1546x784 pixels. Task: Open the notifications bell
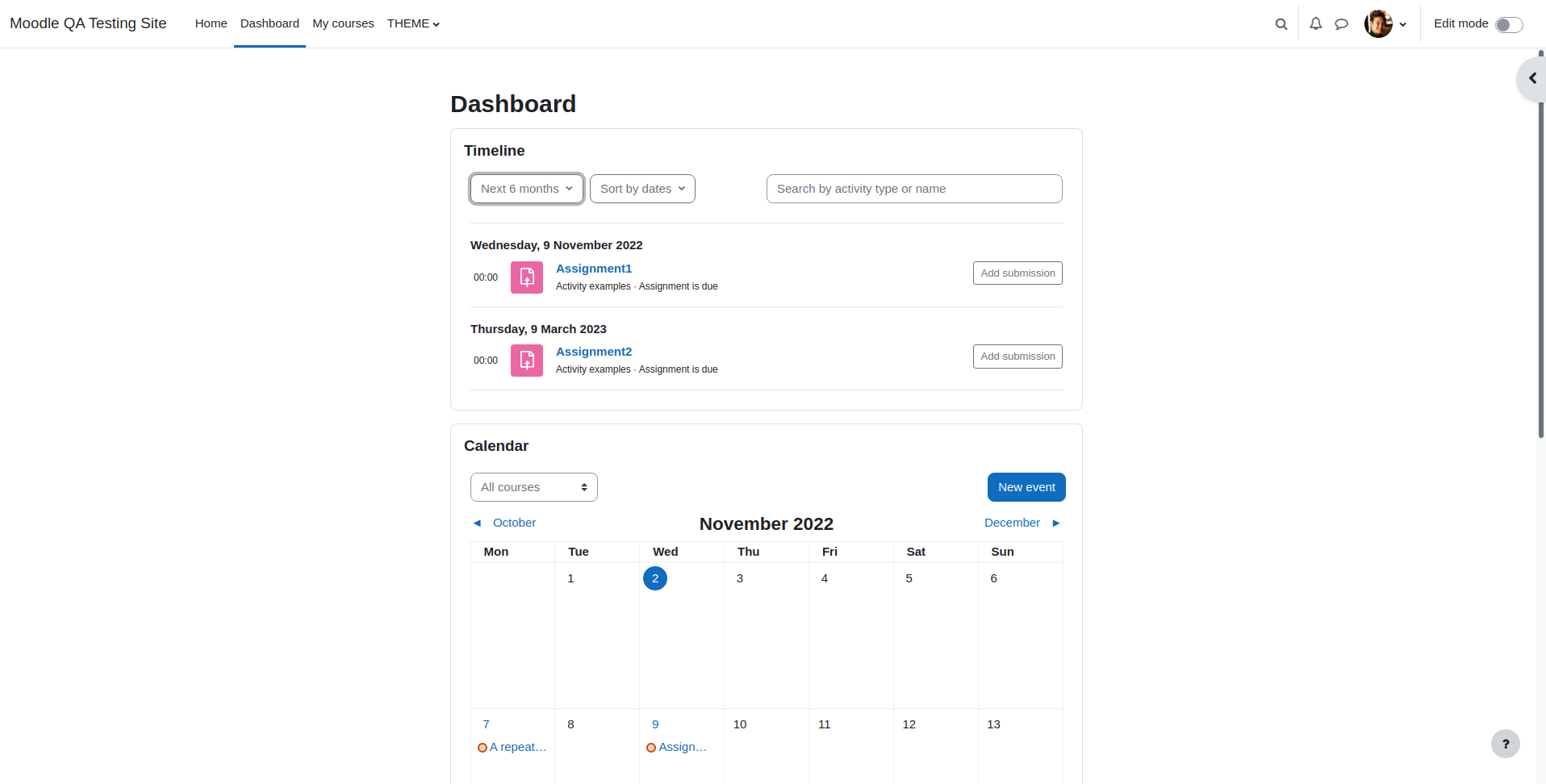coord(1315,24)
